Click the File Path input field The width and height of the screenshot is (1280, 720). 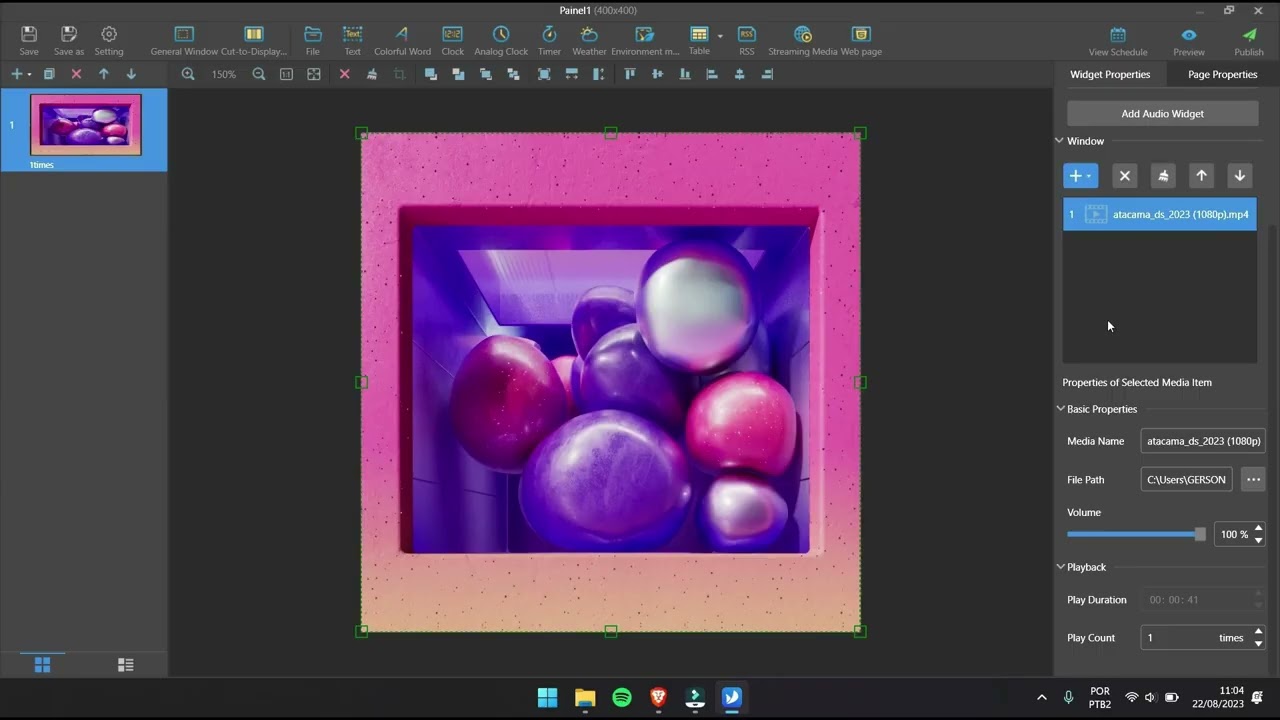click(1187, 480)
